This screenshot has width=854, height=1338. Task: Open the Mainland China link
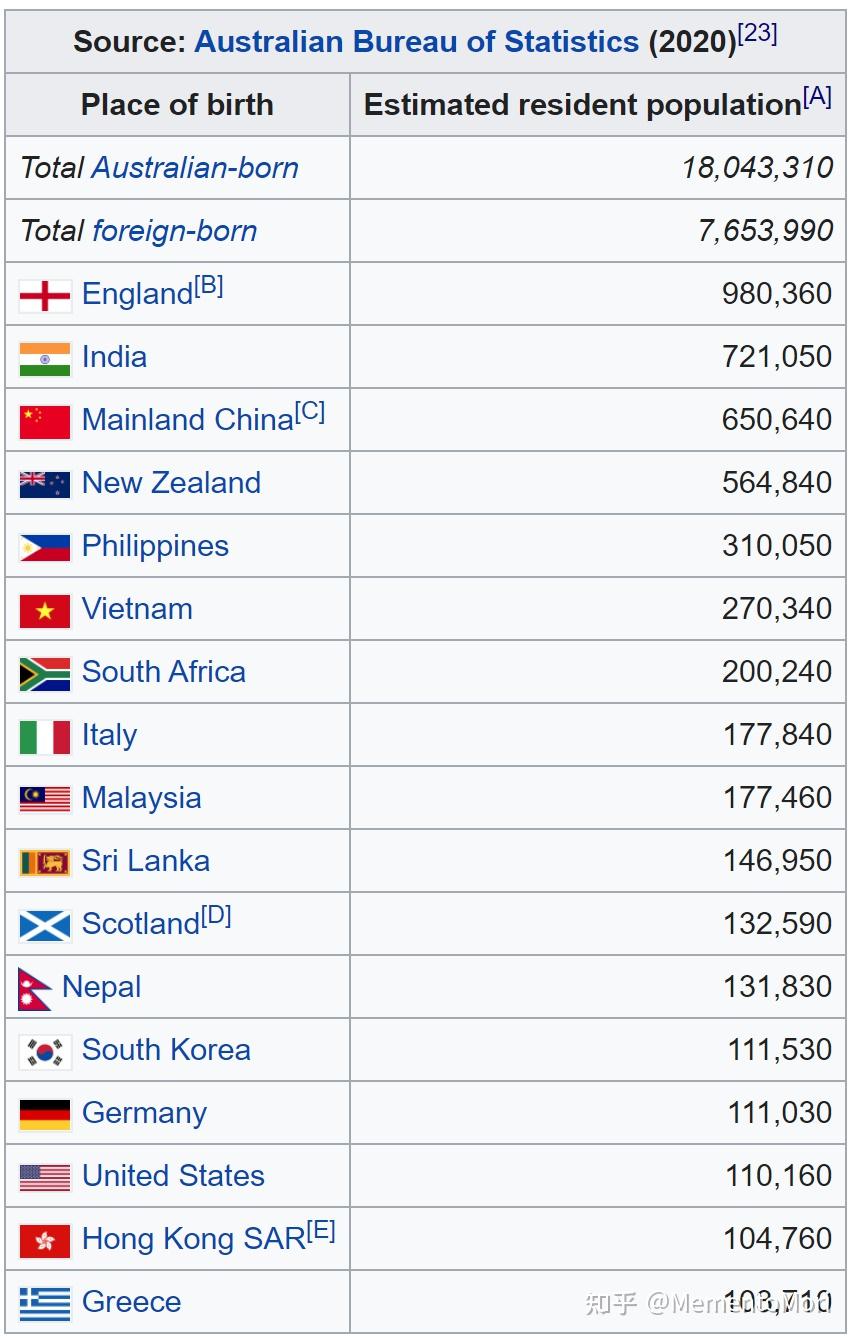(188, 420)
